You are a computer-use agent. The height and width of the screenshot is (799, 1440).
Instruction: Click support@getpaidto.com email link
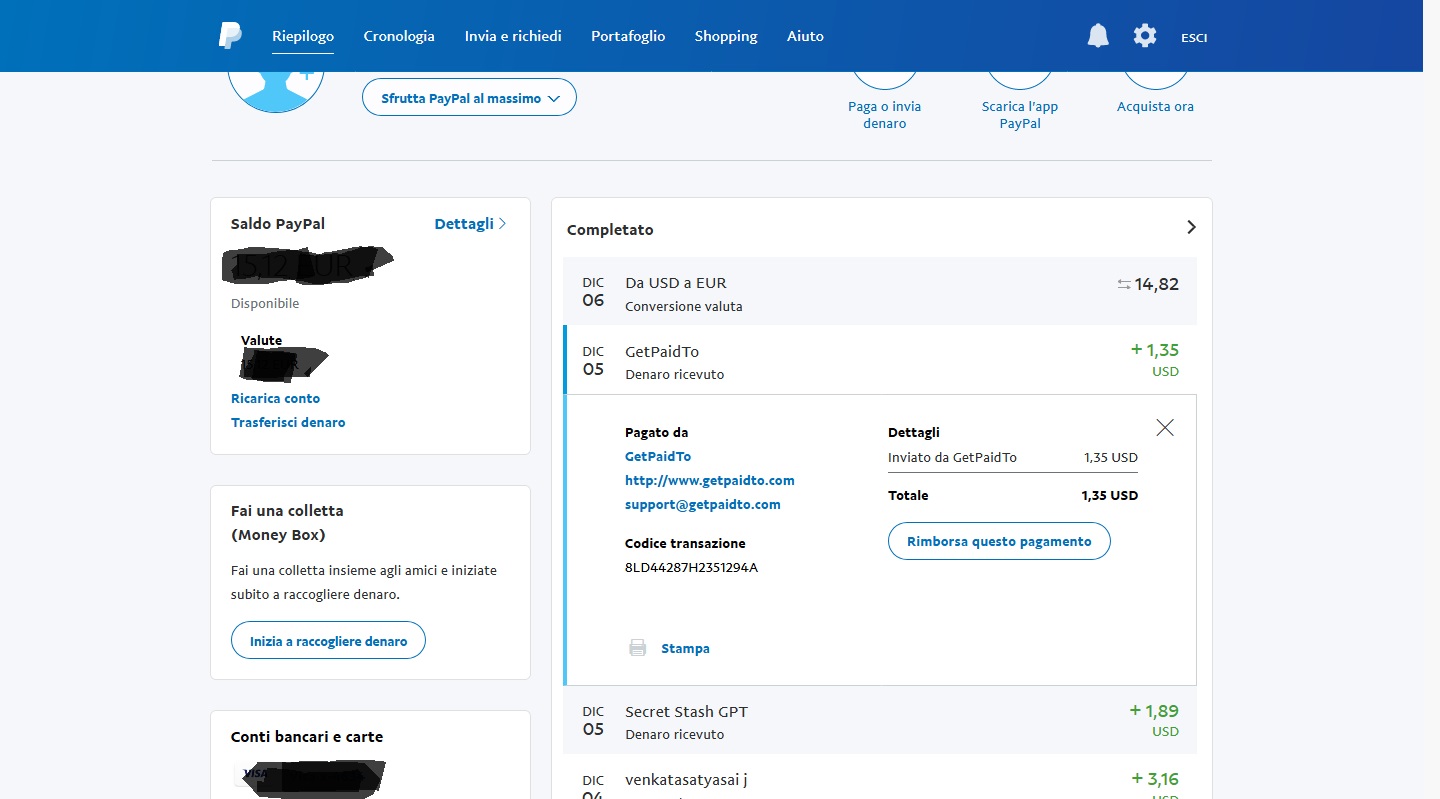(703, 504)
